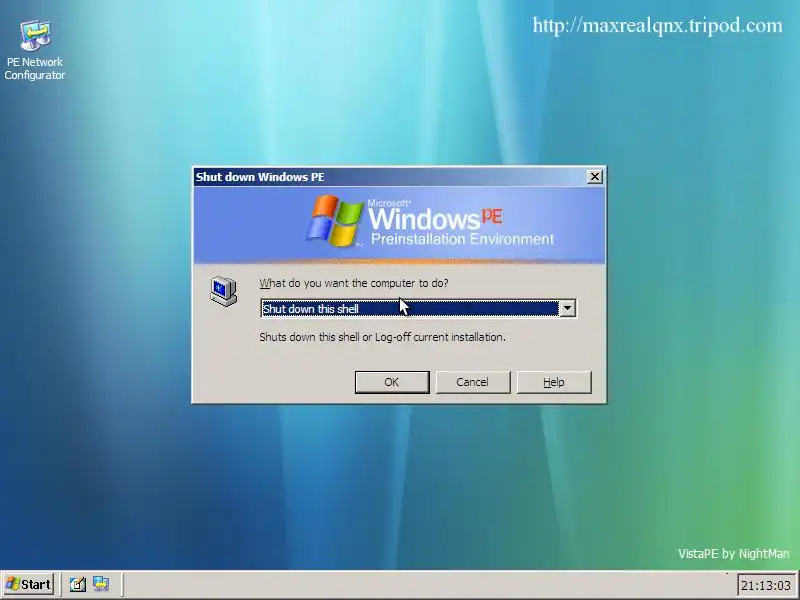800x600 pixels.
Task: Close the Shut down Windows PE dialog
Action: pos(594,177)
